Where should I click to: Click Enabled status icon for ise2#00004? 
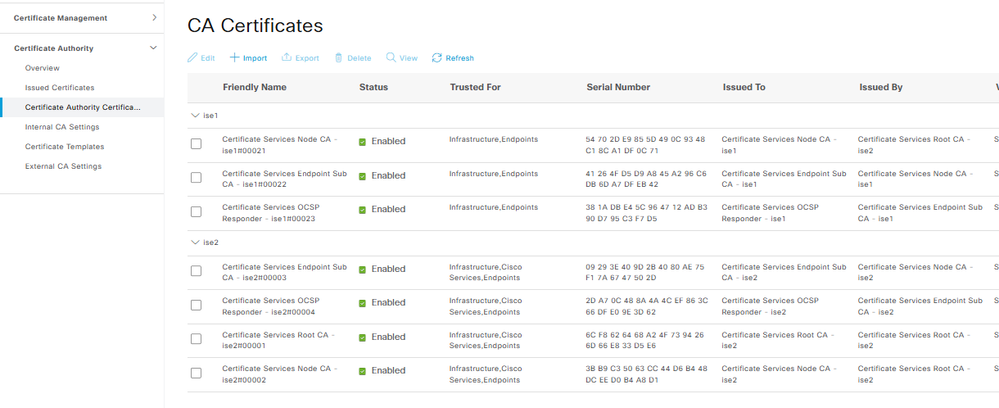point(363,303)
